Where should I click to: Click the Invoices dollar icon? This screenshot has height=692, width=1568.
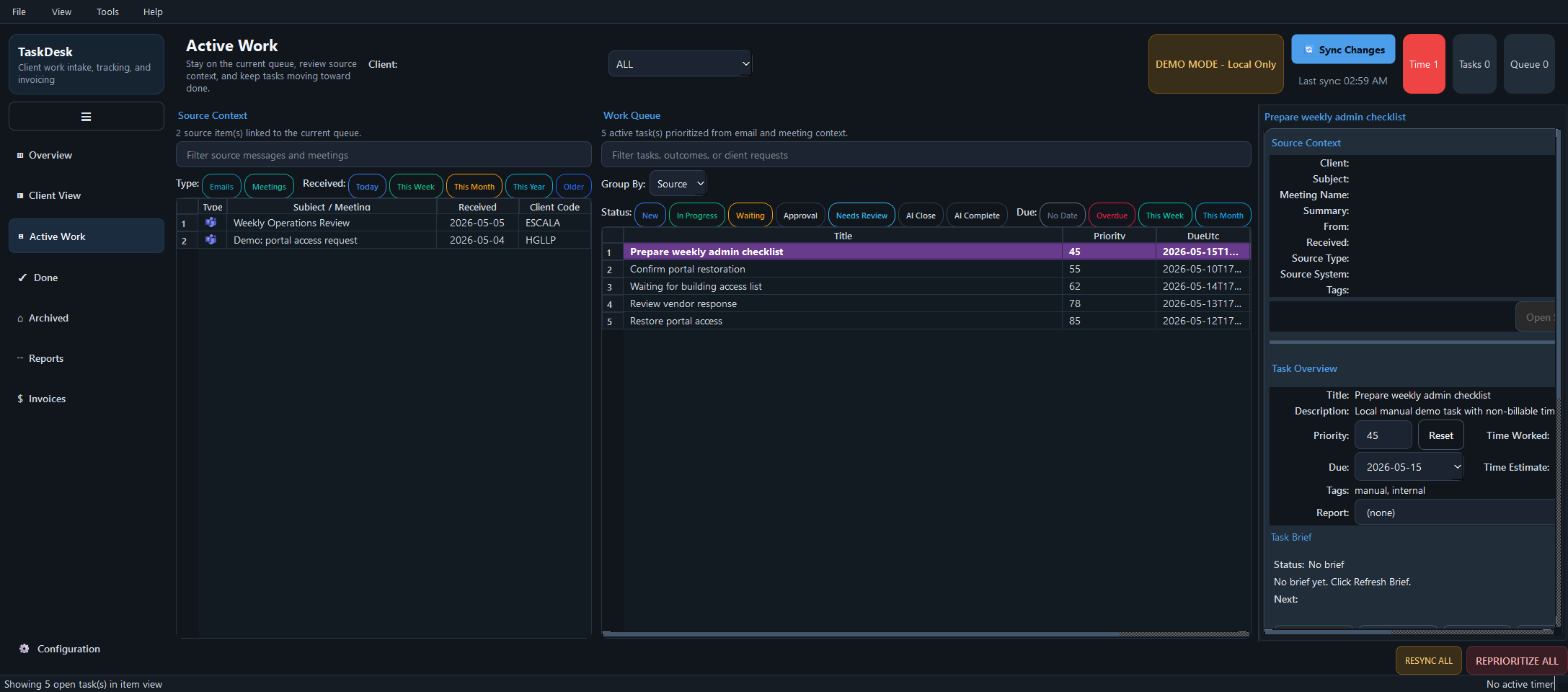(x=20, y=399)
